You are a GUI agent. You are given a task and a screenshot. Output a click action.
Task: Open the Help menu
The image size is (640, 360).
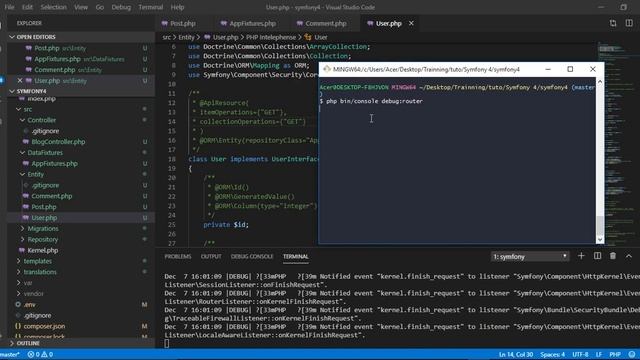(177, 7)
